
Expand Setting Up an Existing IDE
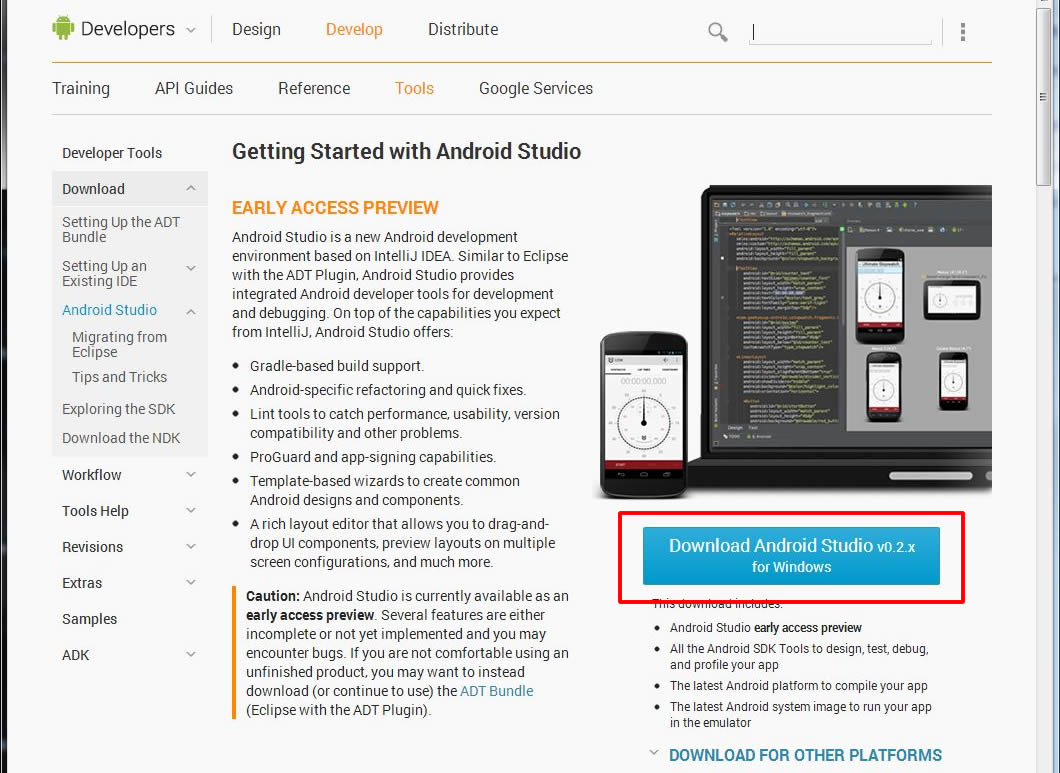191,268
